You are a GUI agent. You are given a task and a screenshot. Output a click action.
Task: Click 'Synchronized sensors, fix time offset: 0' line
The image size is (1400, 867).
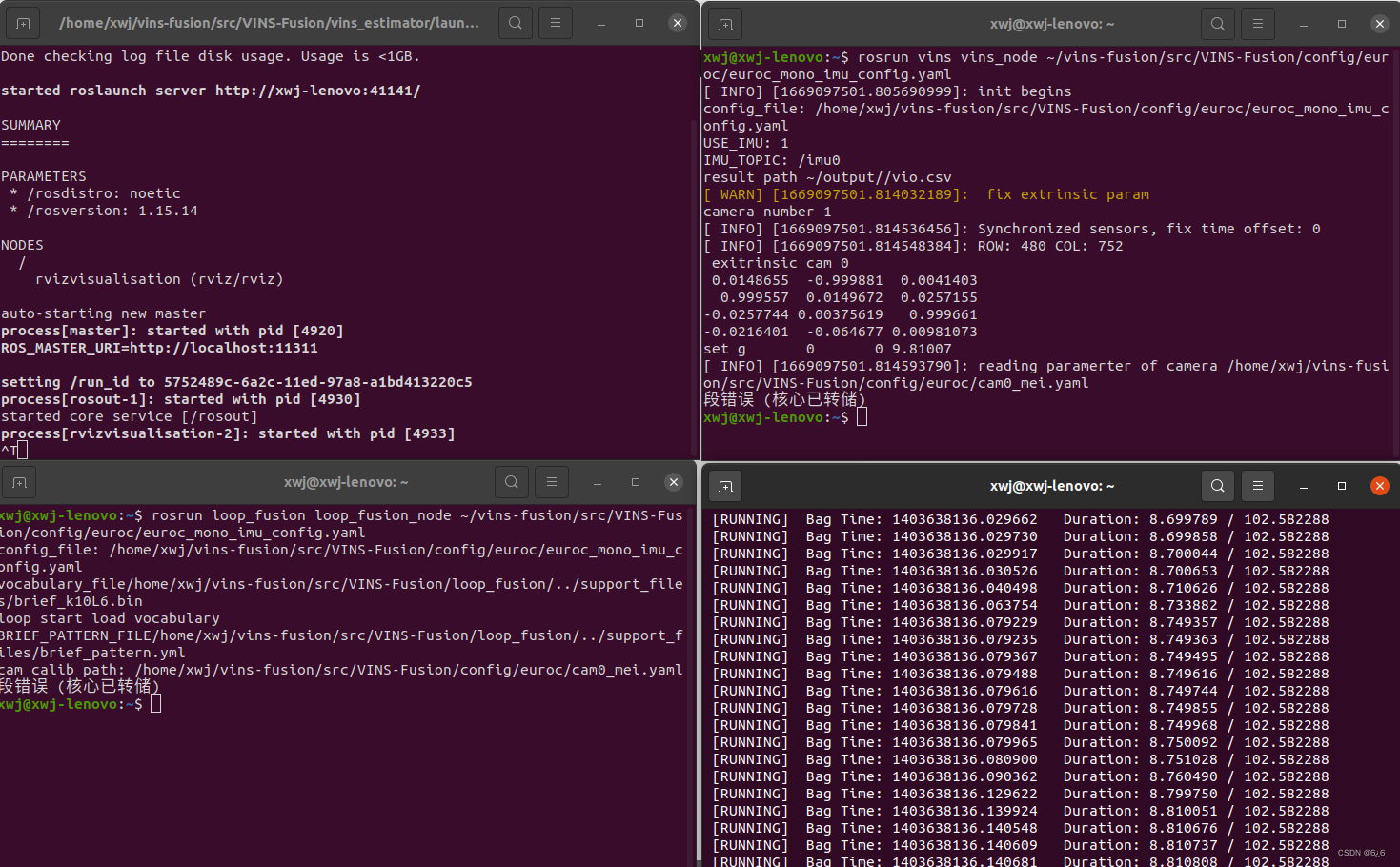point(1012,229)
